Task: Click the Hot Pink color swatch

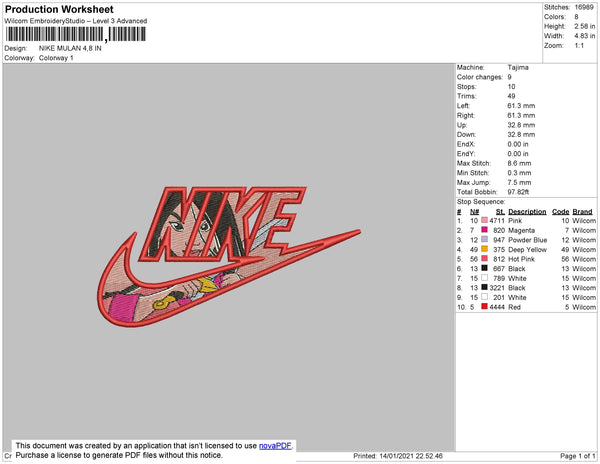Action: (484, 259)
